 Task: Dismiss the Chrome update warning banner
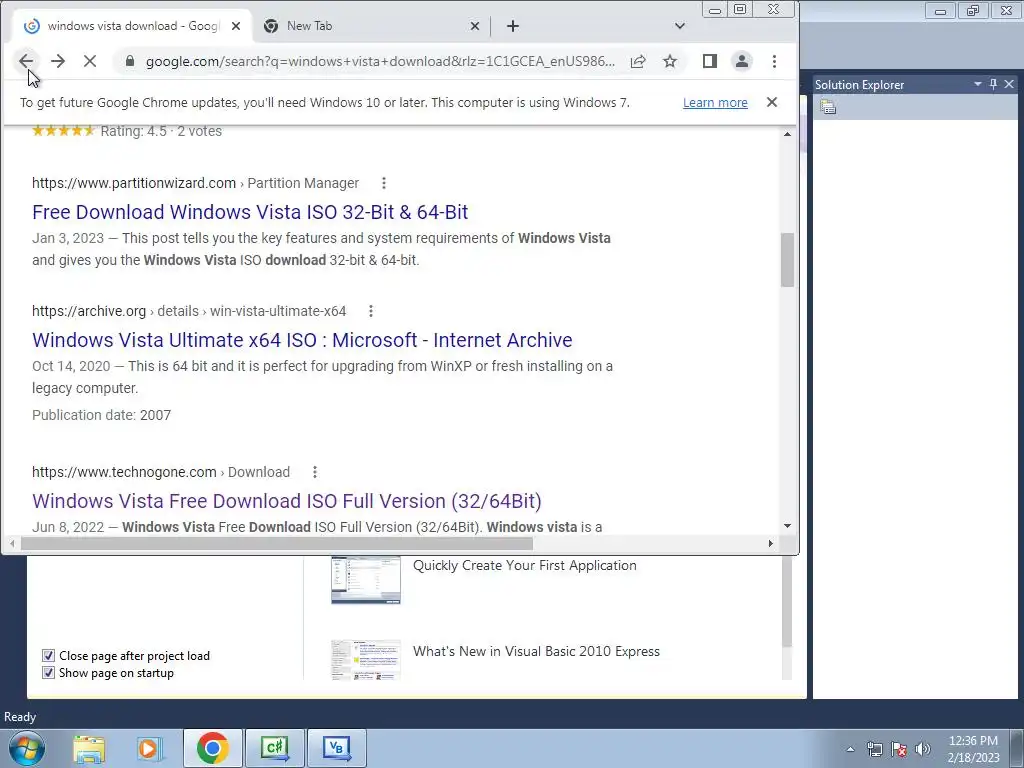point(772,102)
